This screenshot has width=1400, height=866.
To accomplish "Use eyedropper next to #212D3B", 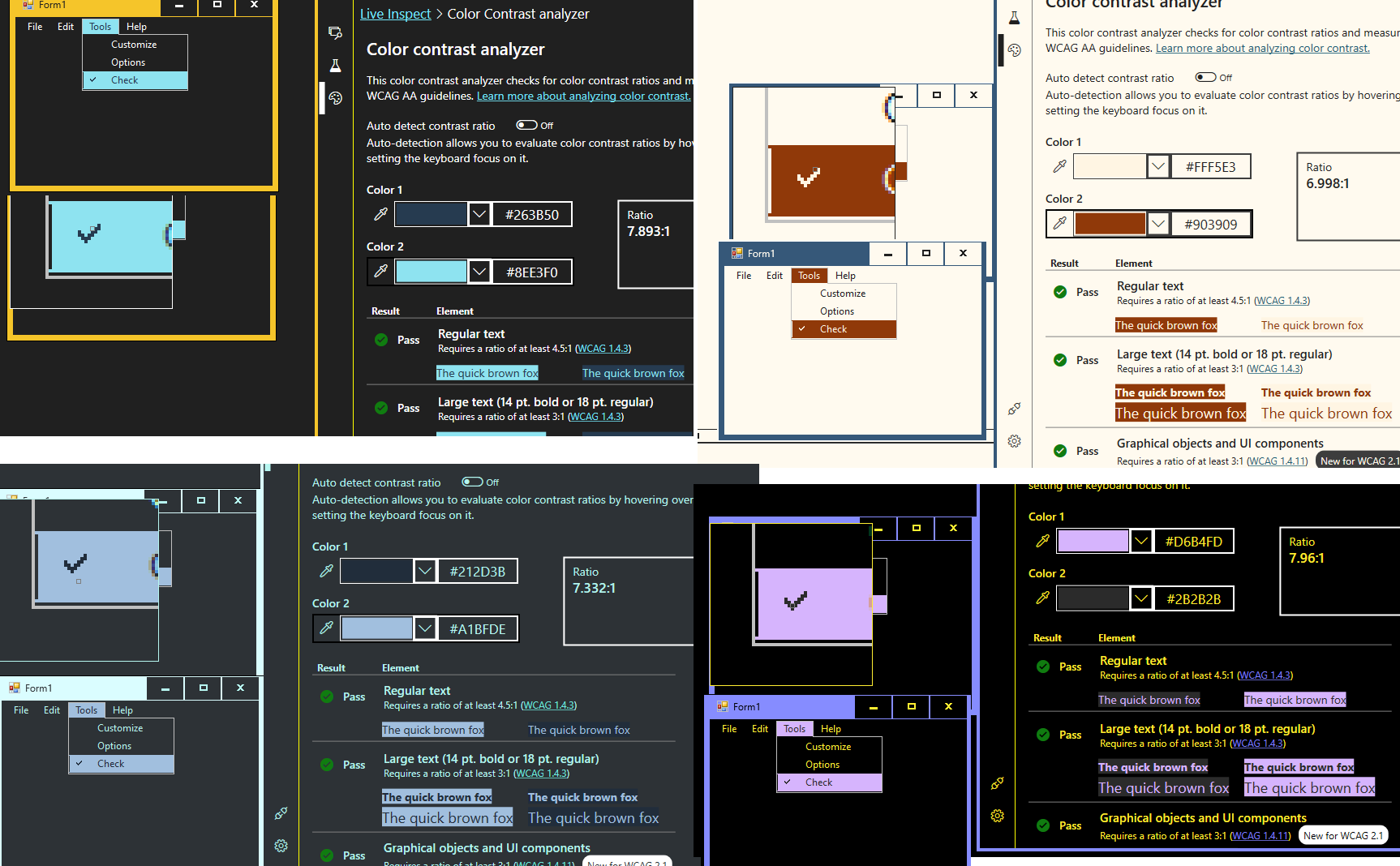I will [x=326, y=571].
